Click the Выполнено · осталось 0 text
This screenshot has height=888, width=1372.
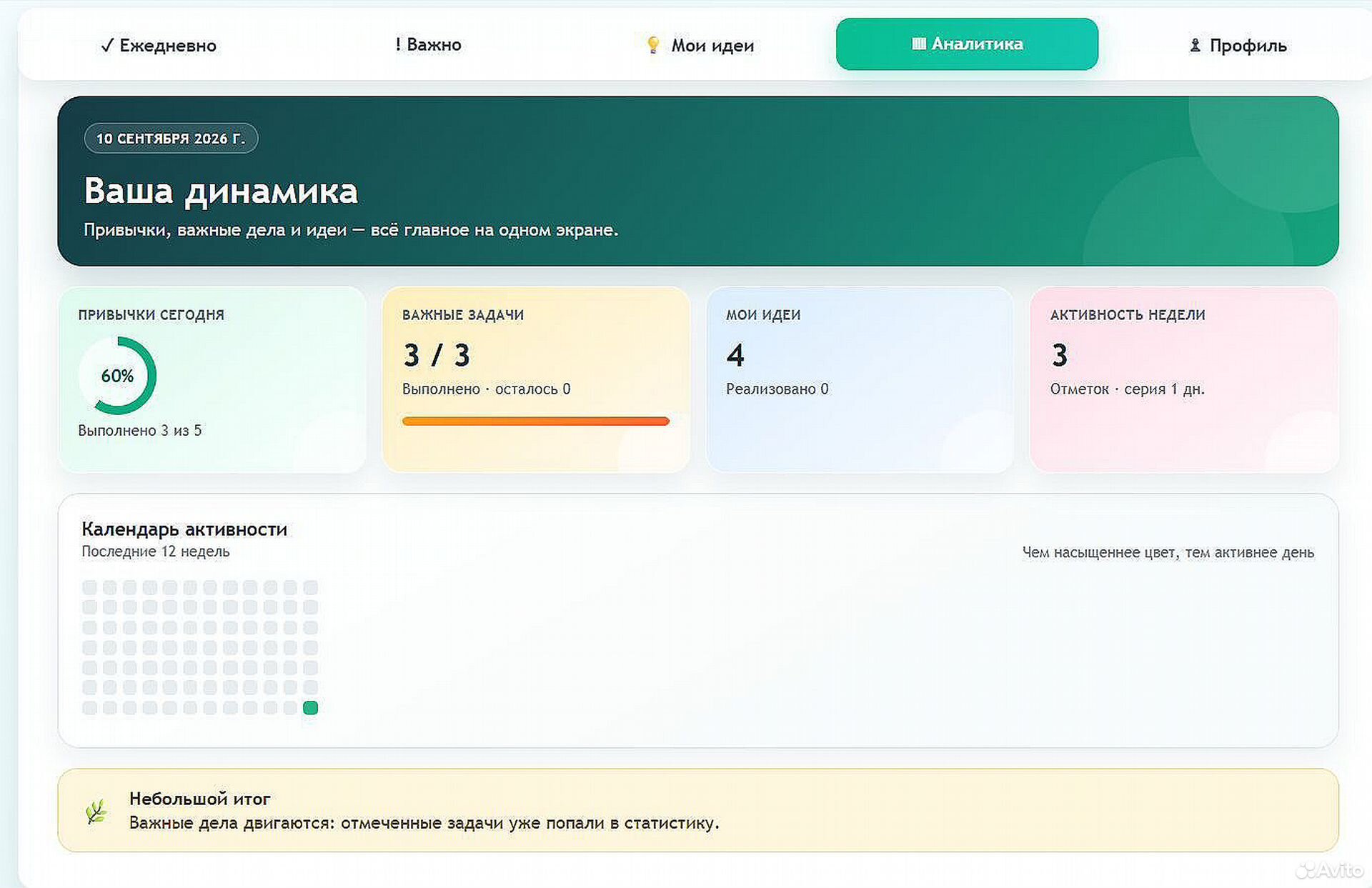pyautogui.click(x=487, y=389)
